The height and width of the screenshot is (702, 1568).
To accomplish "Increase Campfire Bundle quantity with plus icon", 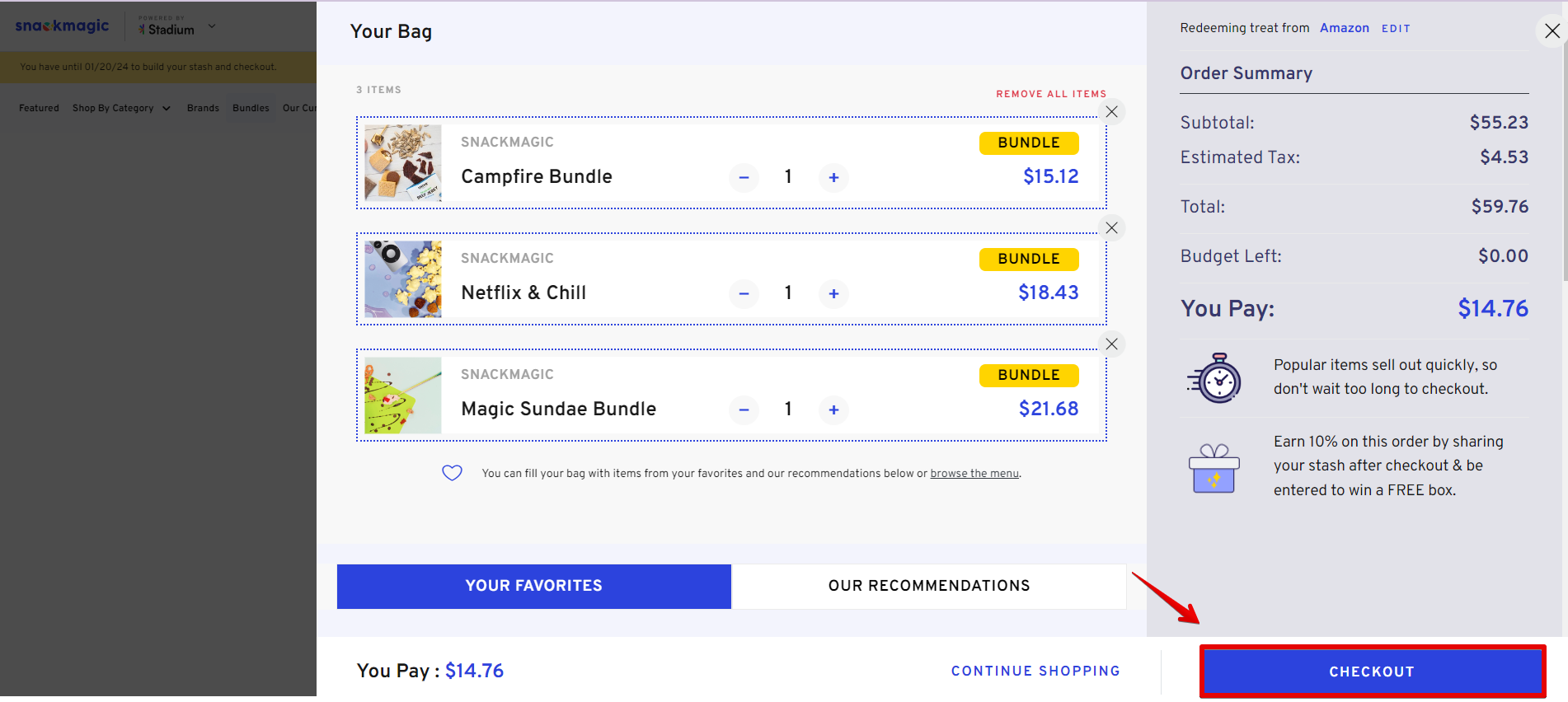I will 833,177.
